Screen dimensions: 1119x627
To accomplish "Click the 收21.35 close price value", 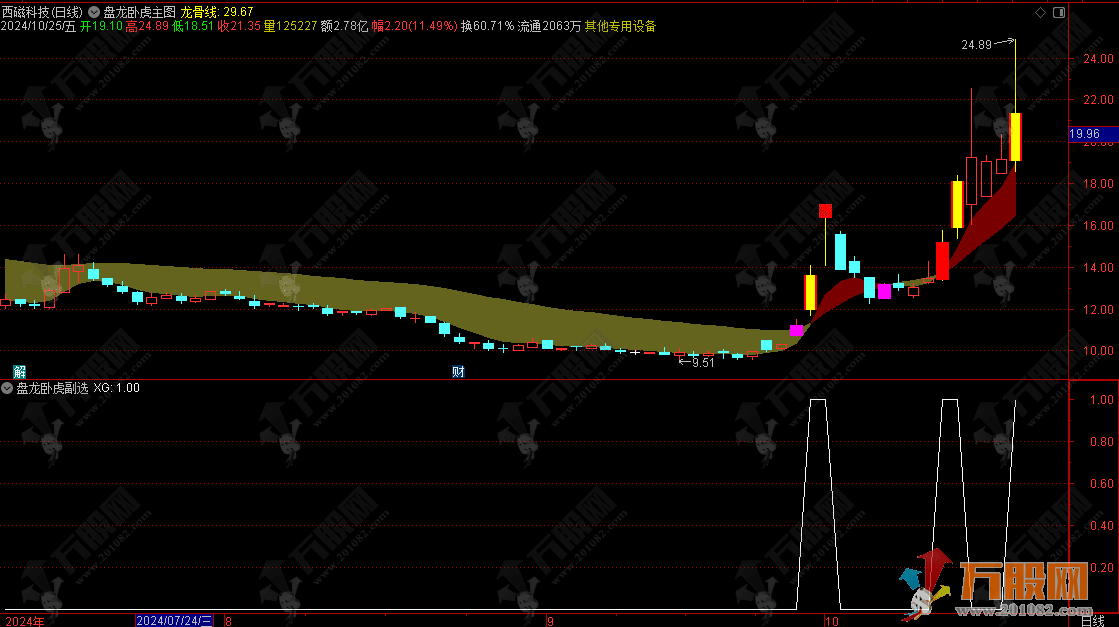I will point(238,26).
